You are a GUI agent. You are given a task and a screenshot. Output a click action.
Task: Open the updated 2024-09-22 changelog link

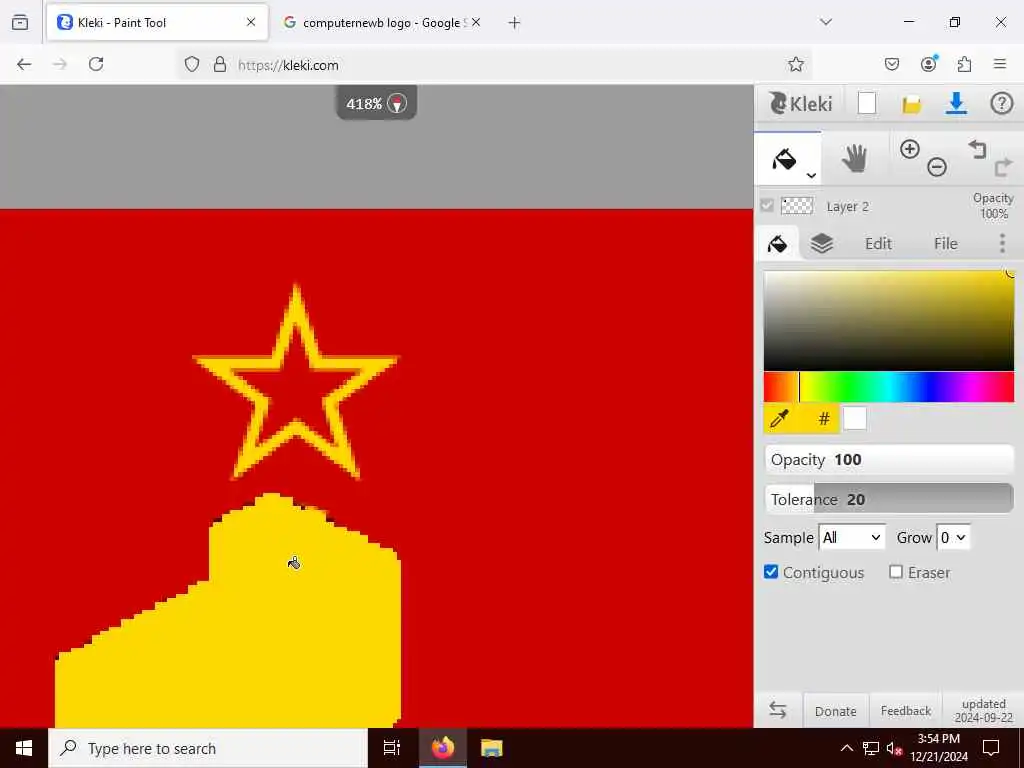(984, 711)
